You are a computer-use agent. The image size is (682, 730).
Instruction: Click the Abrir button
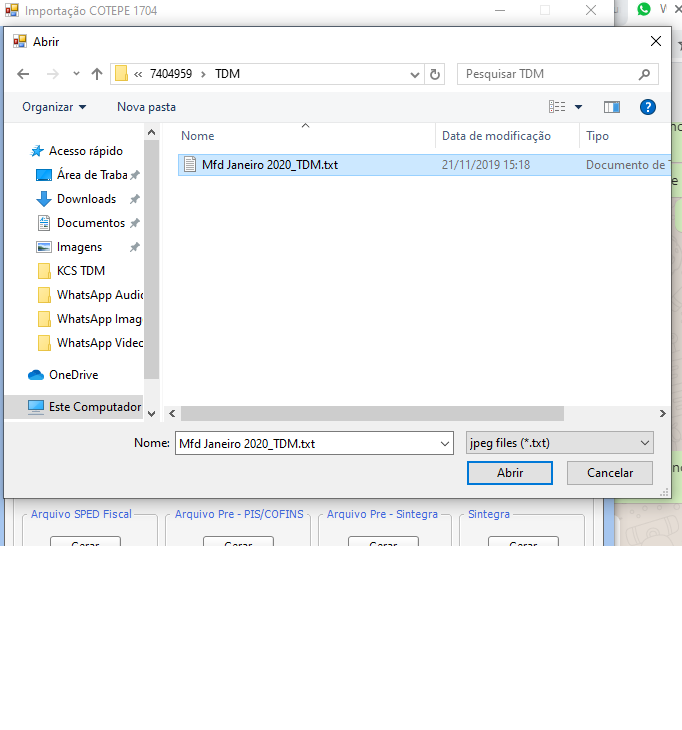tap(510, 473)
